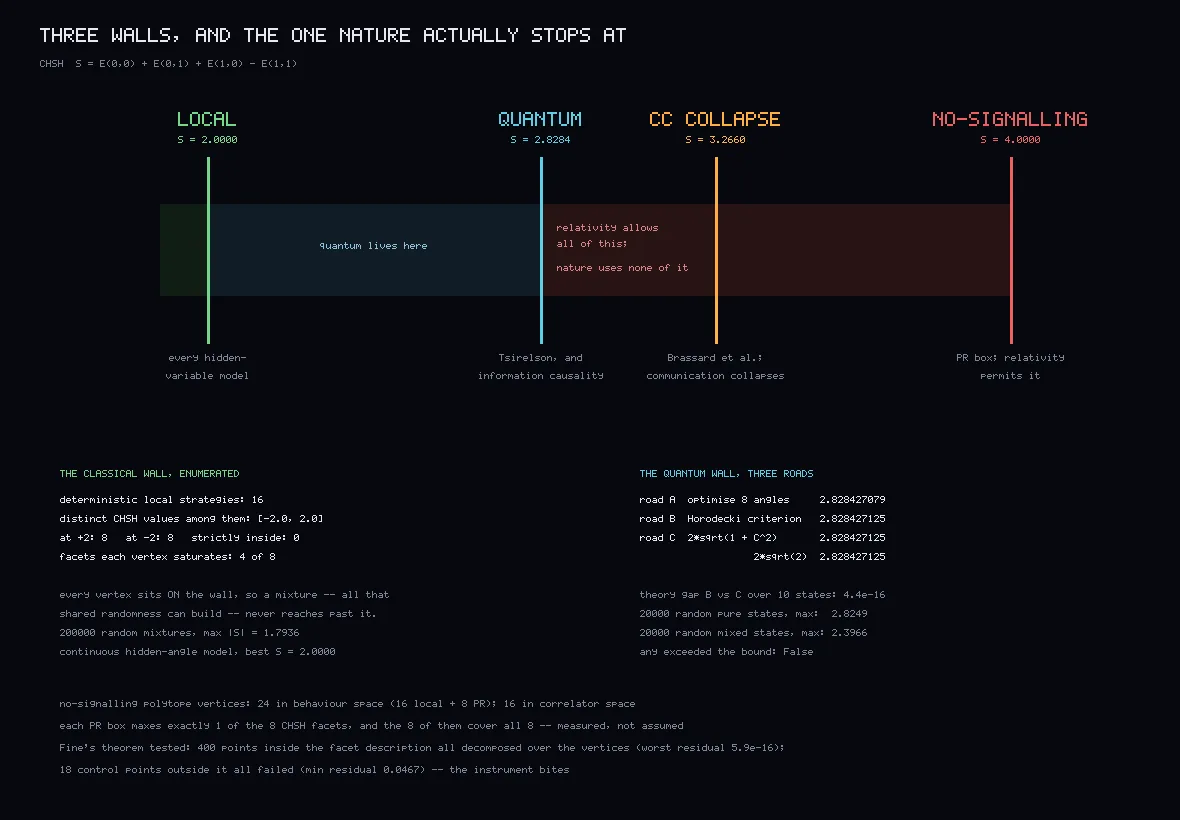1180x820 pixels.
Task: Click the 'PR box: relativity permits it' caption
Action: 1010,366
